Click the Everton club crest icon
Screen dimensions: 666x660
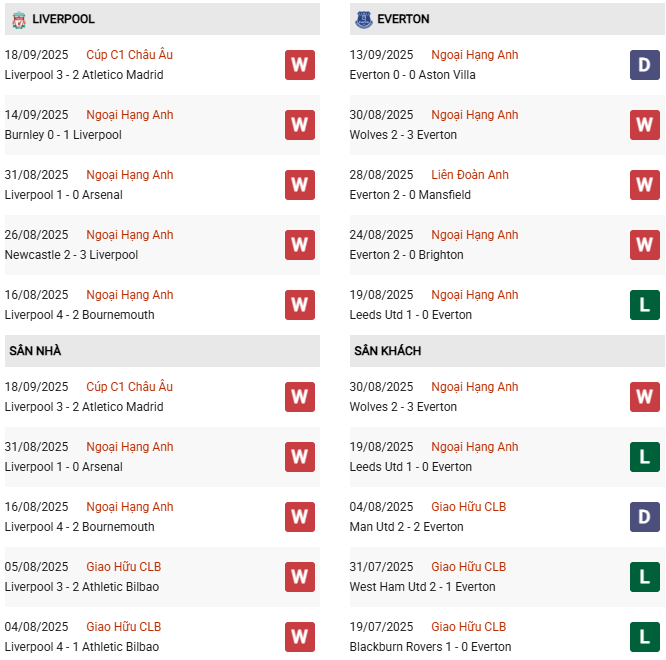coord(363,19)
